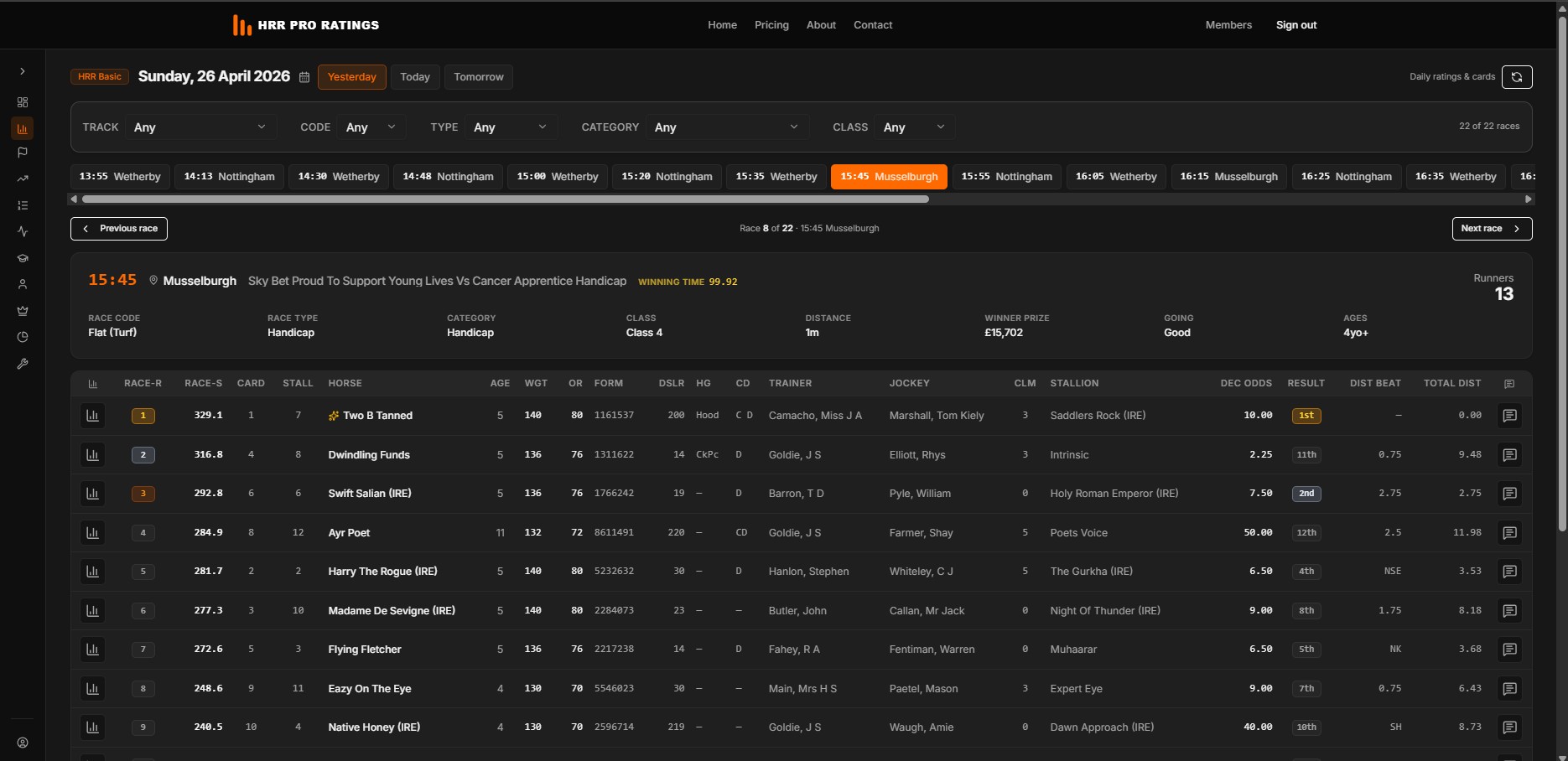The image size is (1568, 761).
Task: Open the person icon in sidebar
Action: (x=23, y=284)
